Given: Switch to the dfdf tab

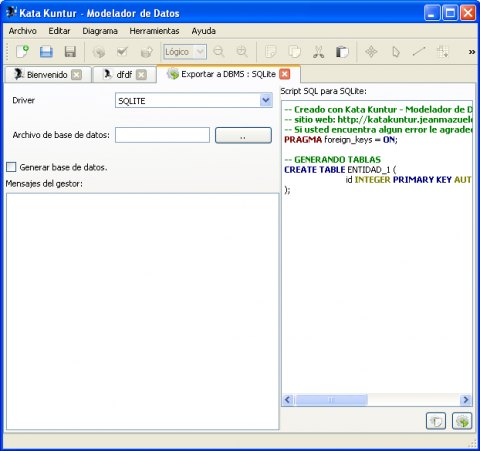Looking at the screenshot, I should click(x=124, y=75).
